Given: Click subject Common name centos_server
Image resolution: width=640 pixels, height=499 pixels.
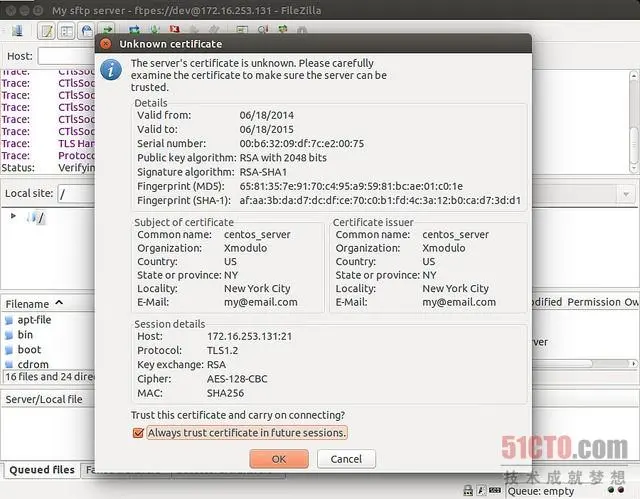Looking at the screenshot, I should click(x=257, y=235).
